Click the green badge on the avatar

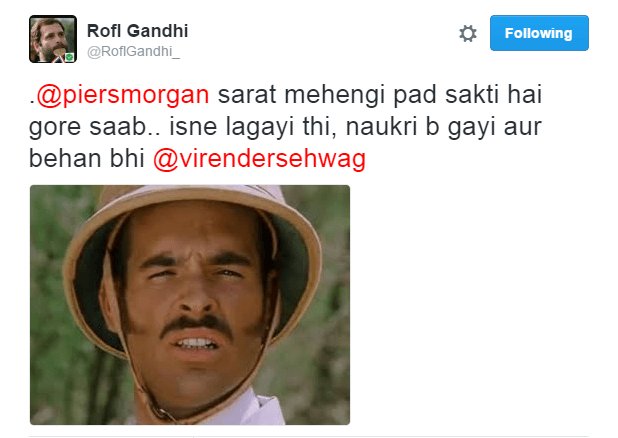point(69,57)
